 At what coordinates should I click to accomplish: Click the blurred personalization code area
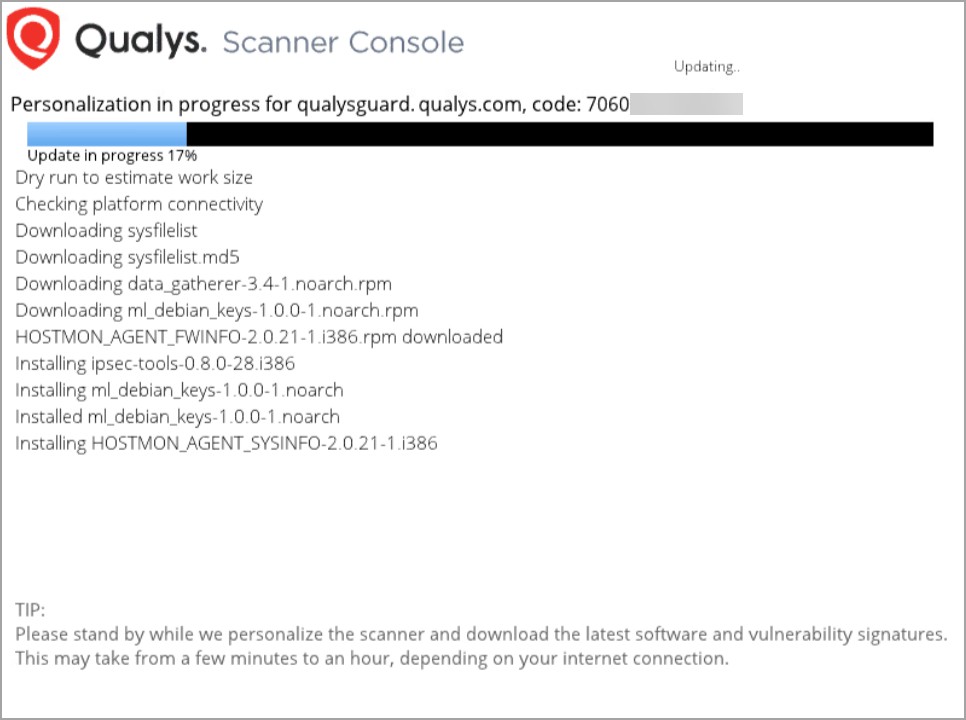point(686,104)
